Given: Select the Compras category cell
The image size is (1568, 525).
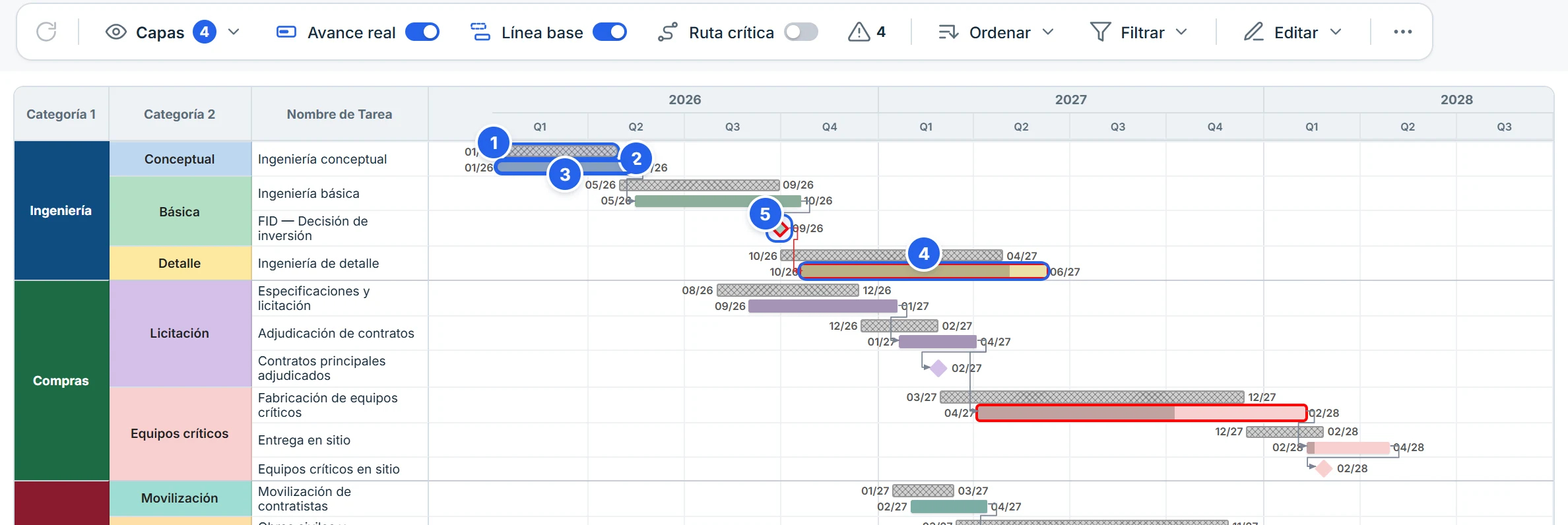Looking at the screenshot, I should 61,381.
